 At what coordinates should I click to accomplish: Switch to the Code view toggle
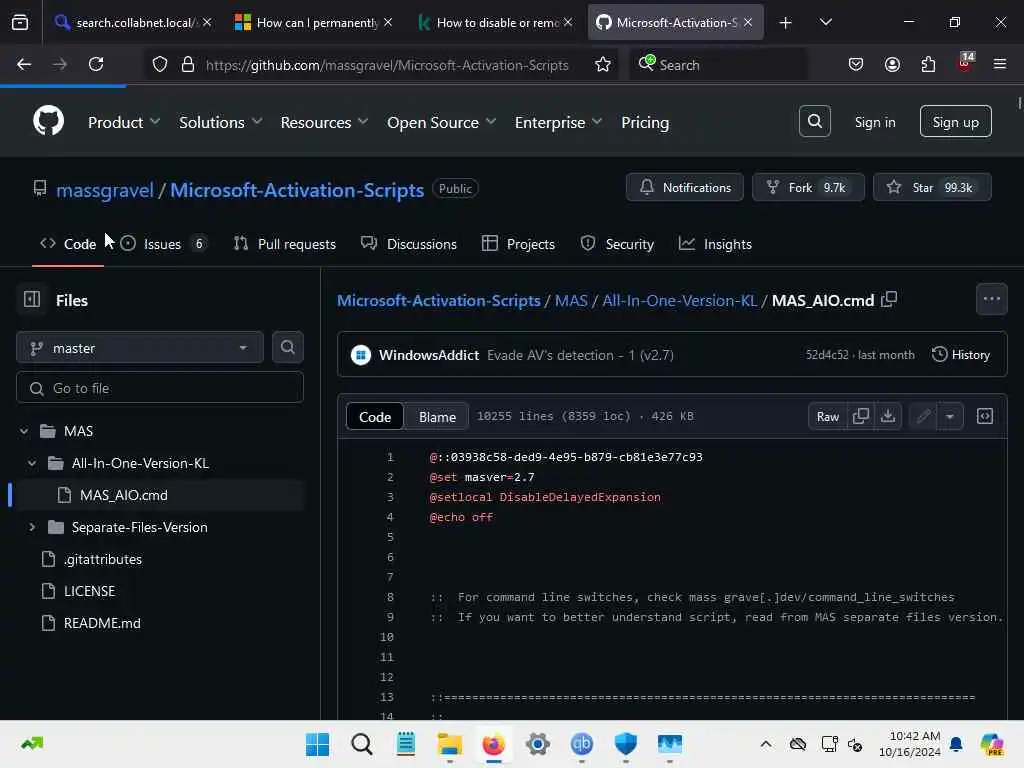(374, 417)
